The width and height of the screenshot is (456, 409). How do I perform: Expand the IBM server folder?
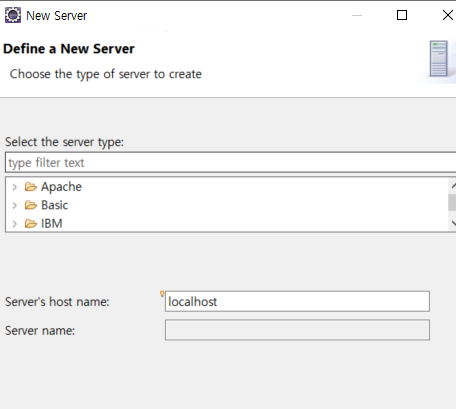(14, 224)
